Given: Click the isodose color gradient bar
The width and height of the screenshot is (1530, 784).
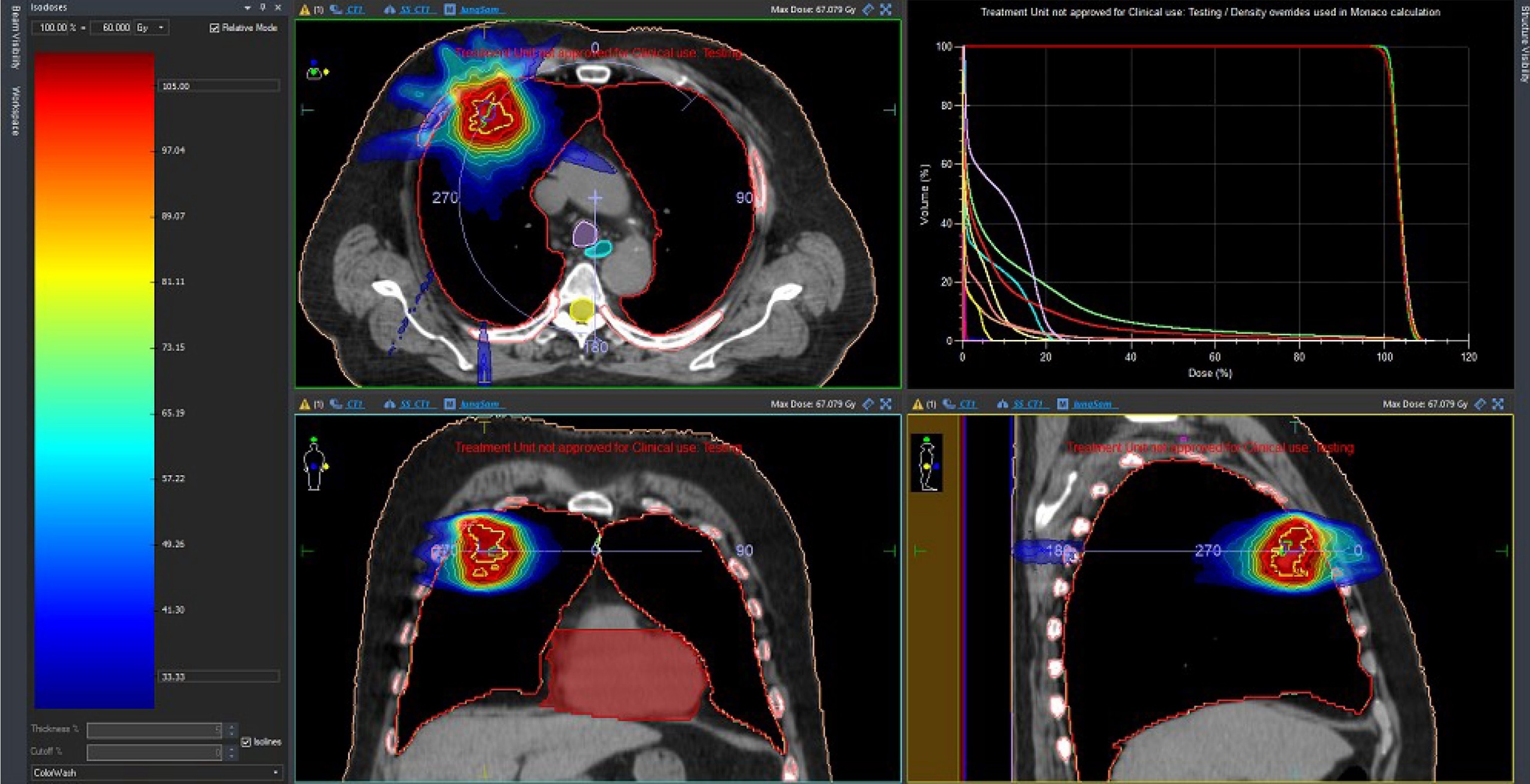Looking at the screenshot, I should 94,381.
